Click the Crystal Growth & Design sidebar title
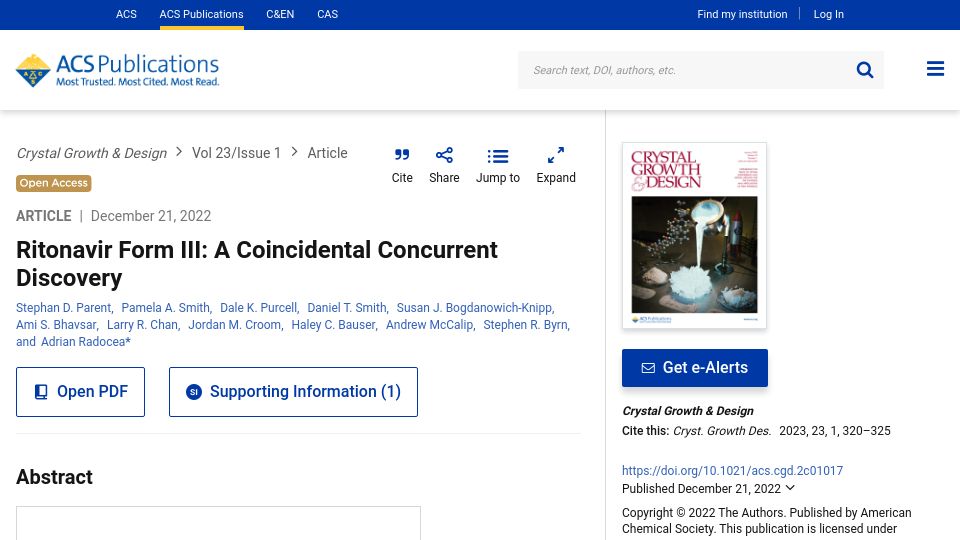 coord(688,411)
